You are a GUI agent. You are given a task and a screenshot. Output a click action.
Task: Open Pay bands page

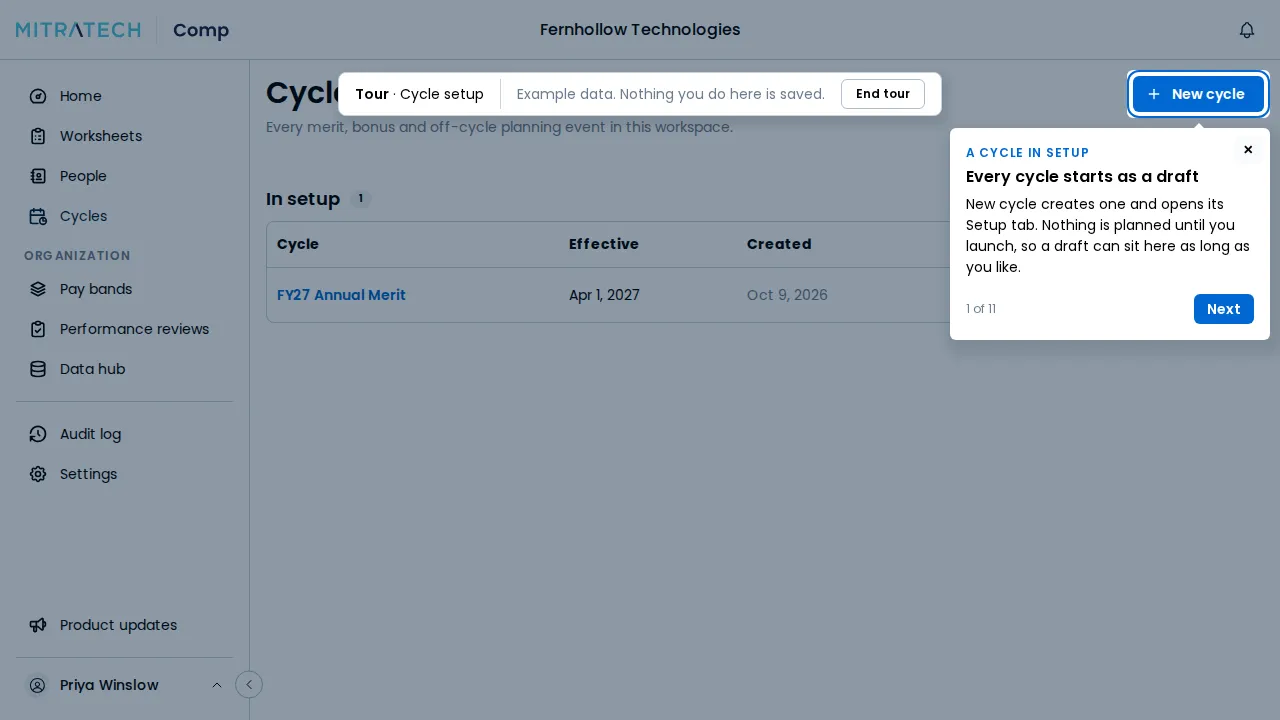click(x=124, y=289)
